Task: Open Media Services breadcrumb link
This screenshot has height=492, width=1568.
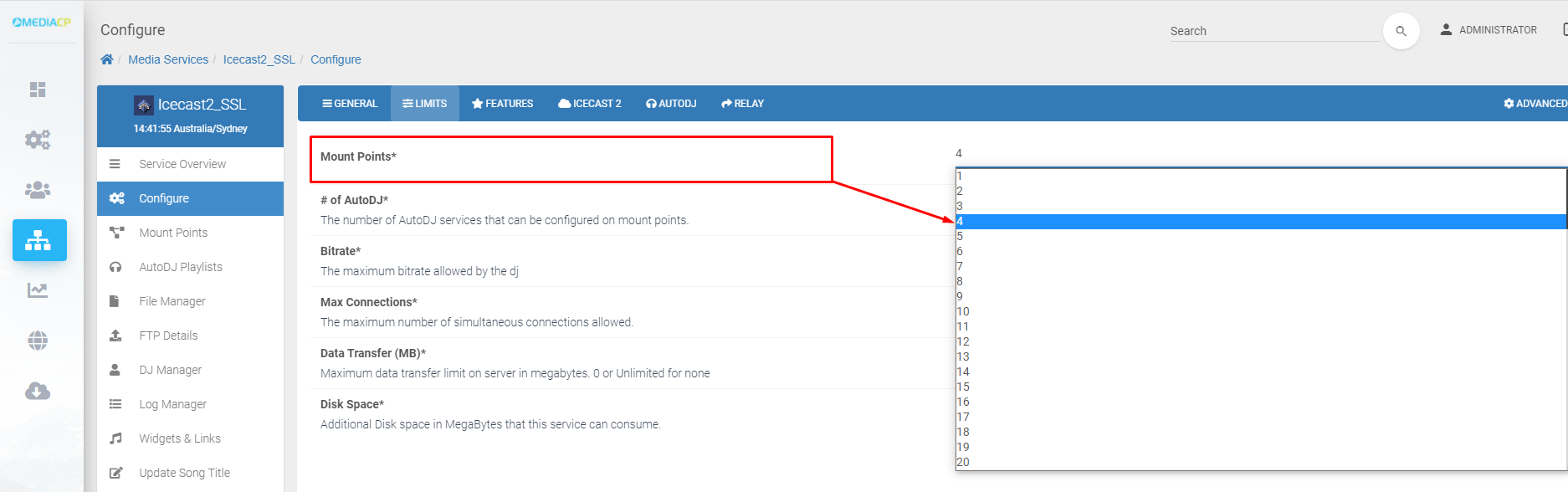Action: (168, 59)
